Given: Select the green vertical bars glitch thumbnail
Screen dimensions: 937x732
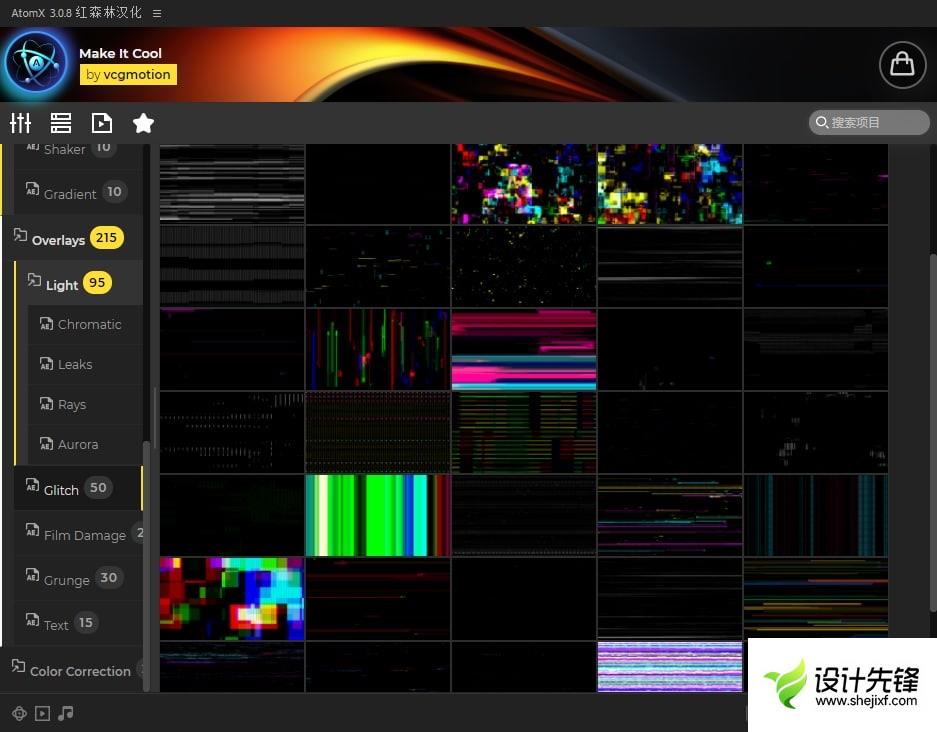Looking at the screenshot, I should click(x=378, y=515).
